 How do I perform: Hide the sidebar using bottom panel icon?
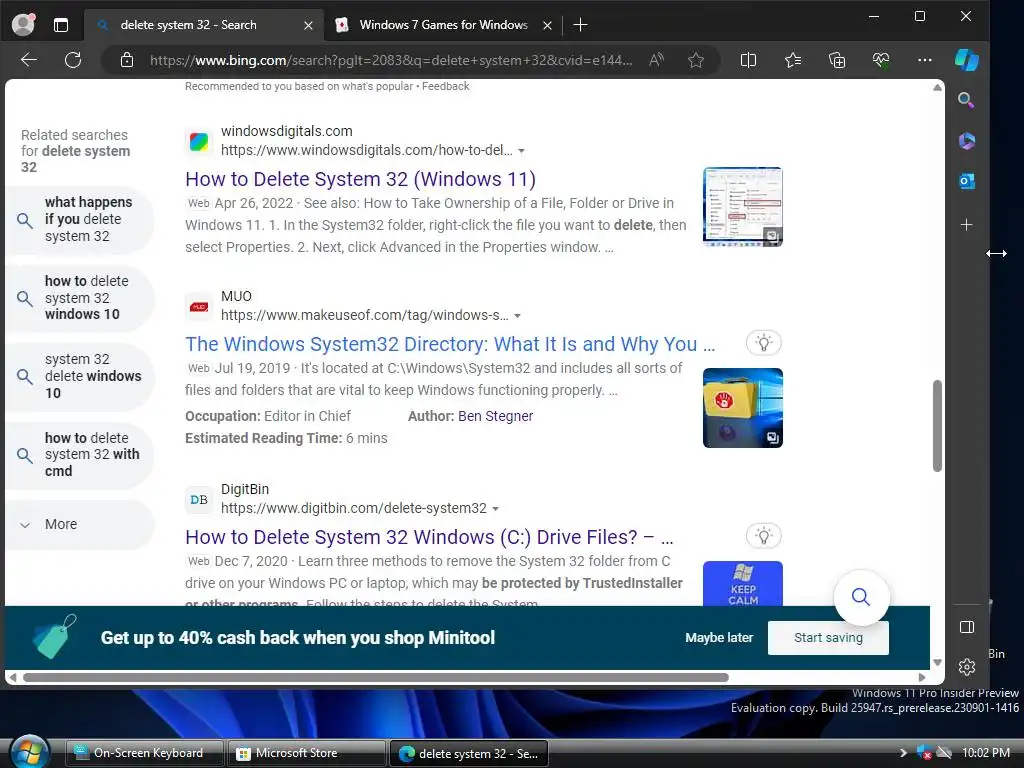tap(967, 627)
